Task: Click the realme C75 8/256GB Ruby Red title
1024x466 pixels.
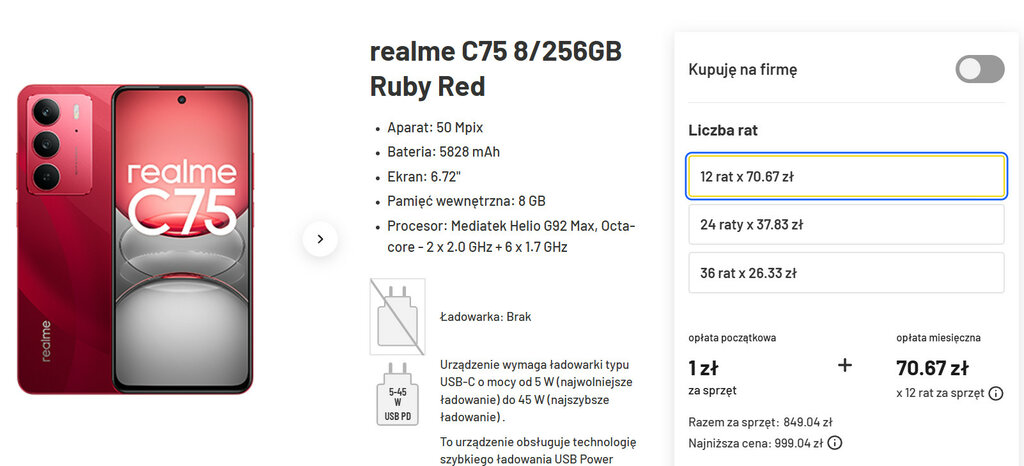Action: [x=496, y=68]
